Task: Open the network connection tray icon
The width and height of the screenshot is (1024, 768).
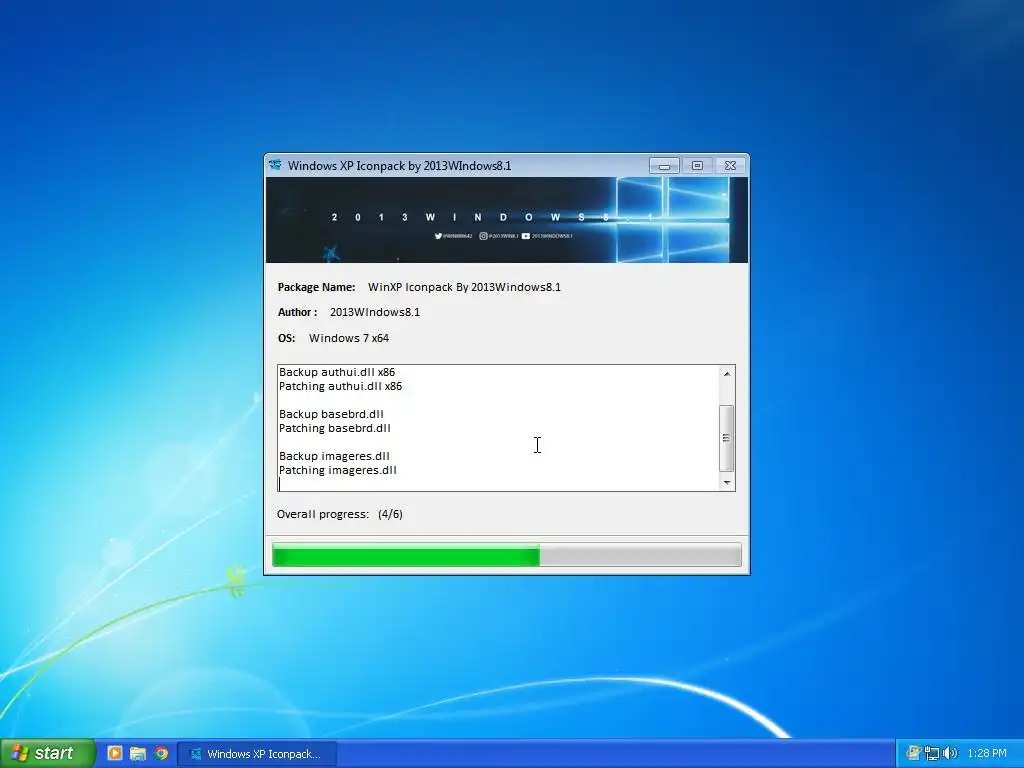Action: 932,753
